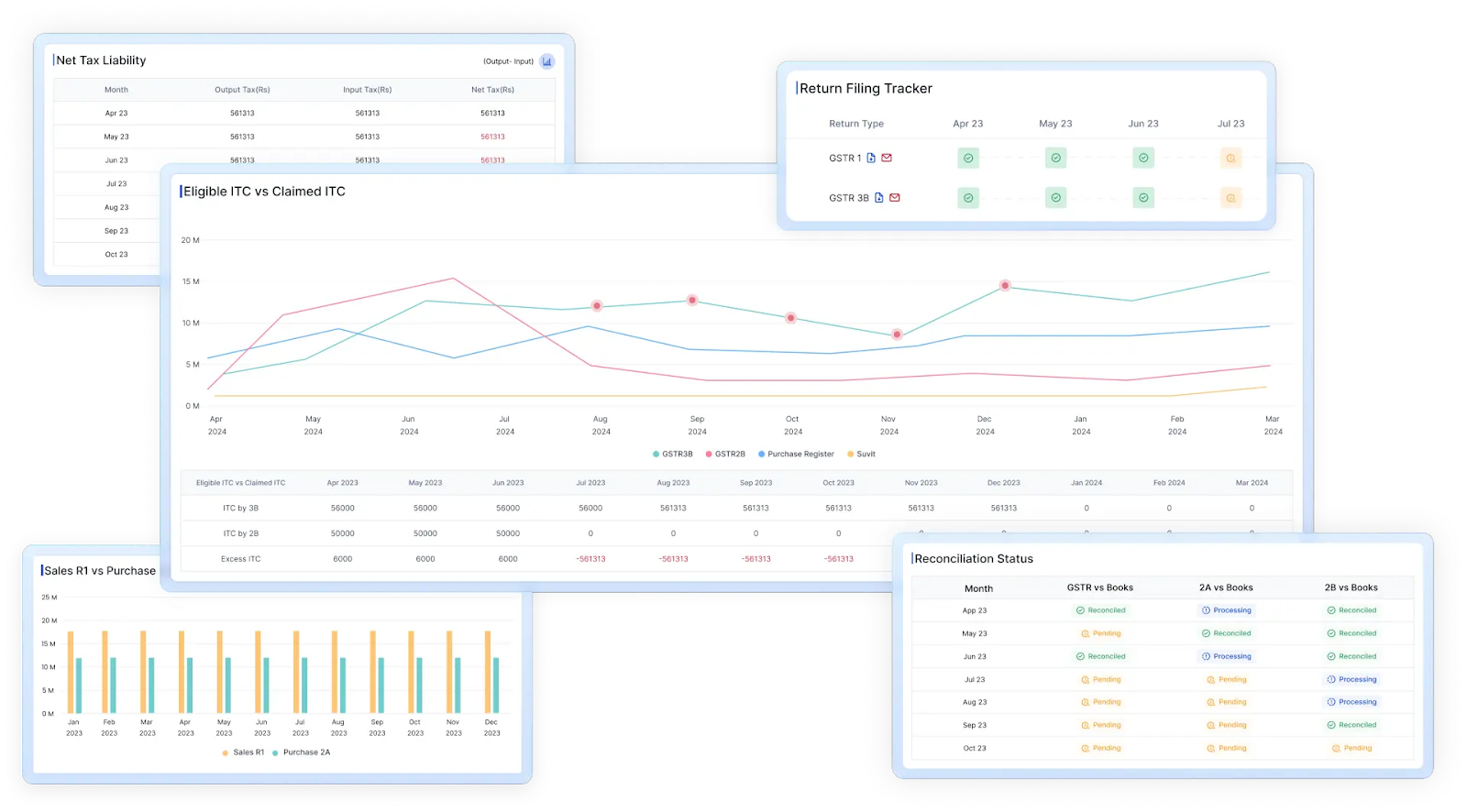Click Excess ITC value 6000 for Apr 2023
The height and width of the screenshot is (812, 1467).
click(343, 559)
